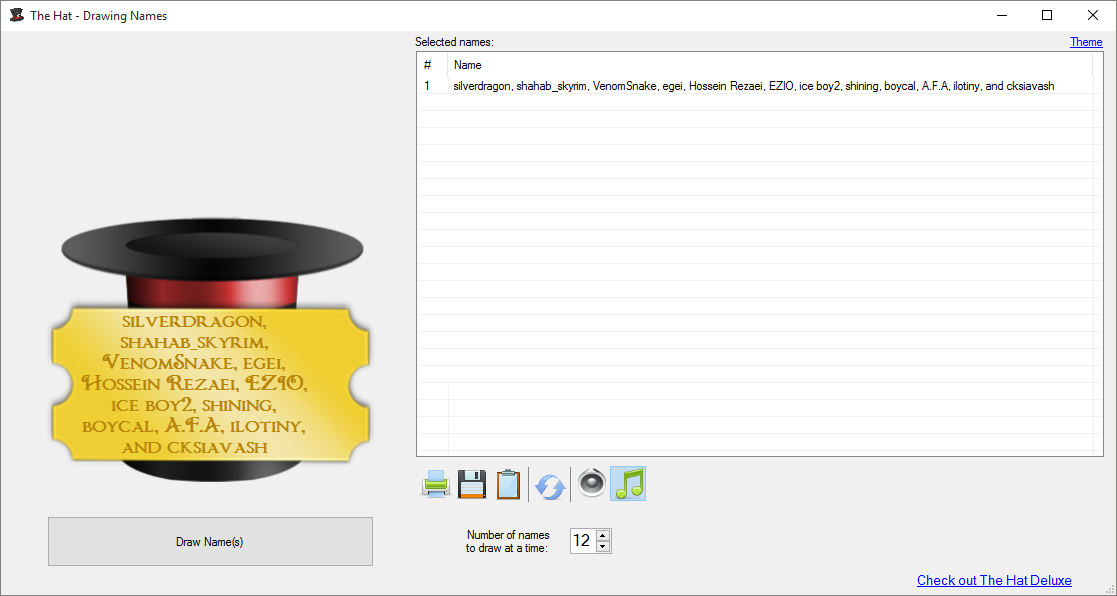Open the hat icon in the title bar
This screenshot has height=596, width=1117.
[16, 15]
